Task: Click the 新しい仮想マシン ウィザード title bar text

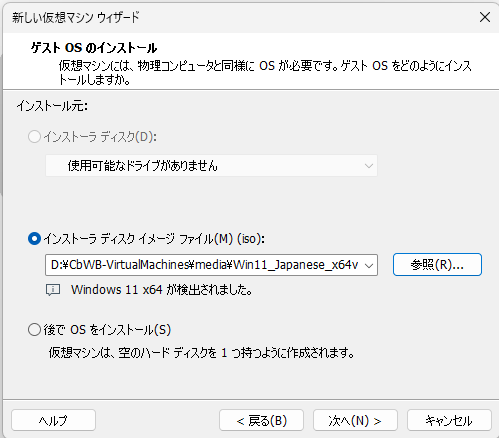Action: pos(76,17)
